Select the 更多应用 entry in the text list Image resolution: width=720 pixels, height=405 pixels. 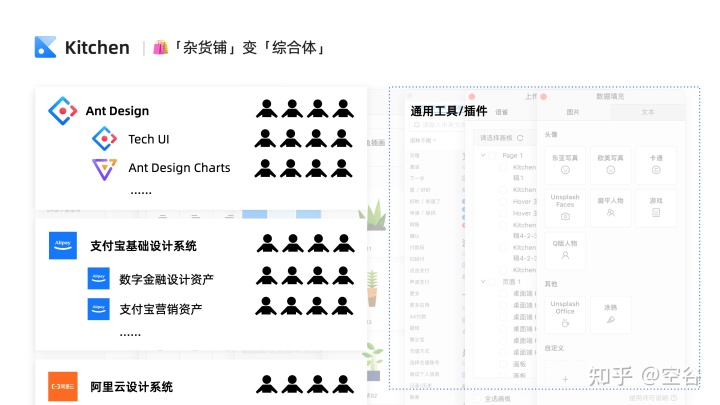click(419, 305)
